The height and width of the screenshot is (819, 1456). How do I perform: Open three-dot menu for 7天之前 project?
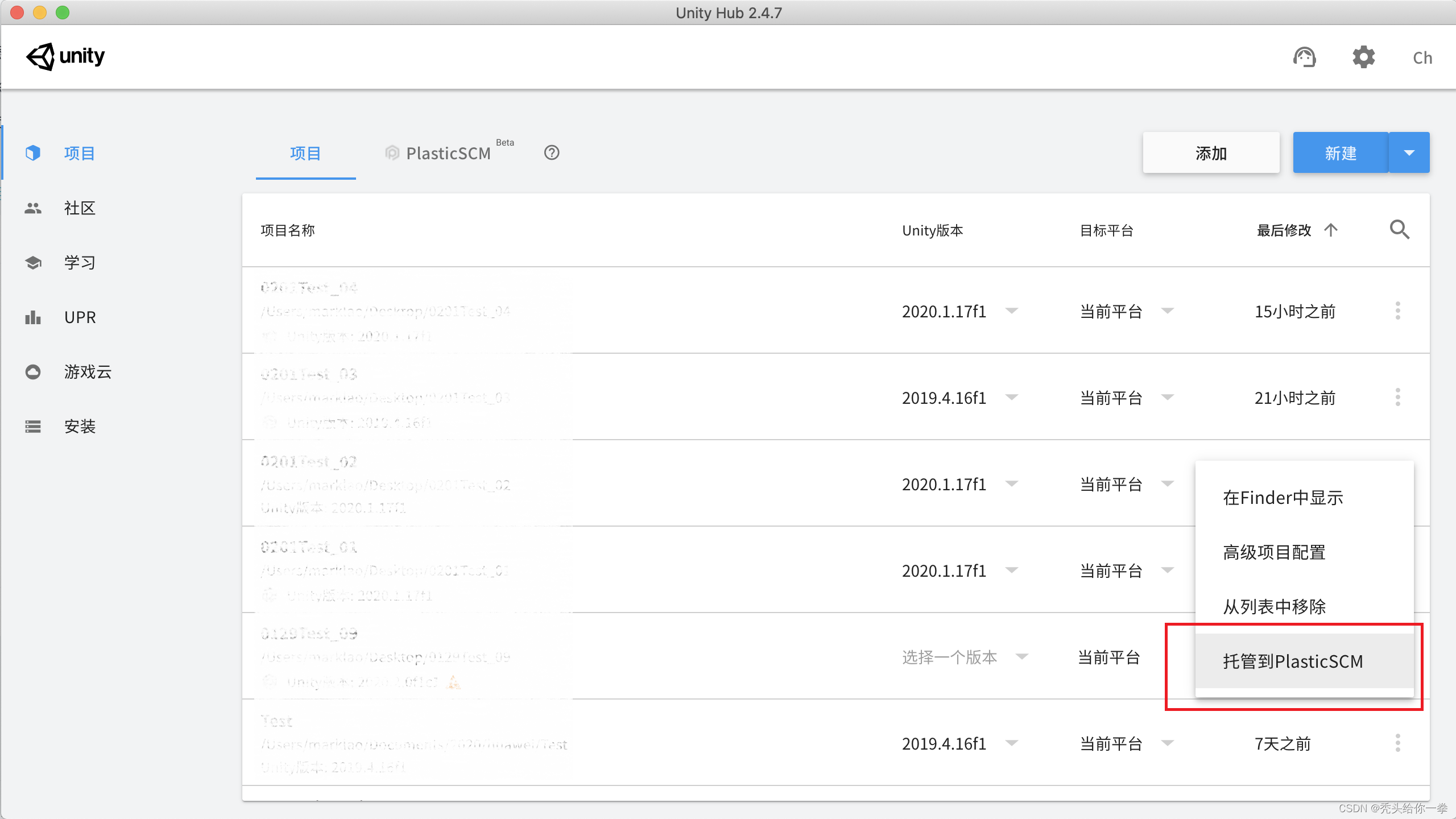tap(1397, 743)
